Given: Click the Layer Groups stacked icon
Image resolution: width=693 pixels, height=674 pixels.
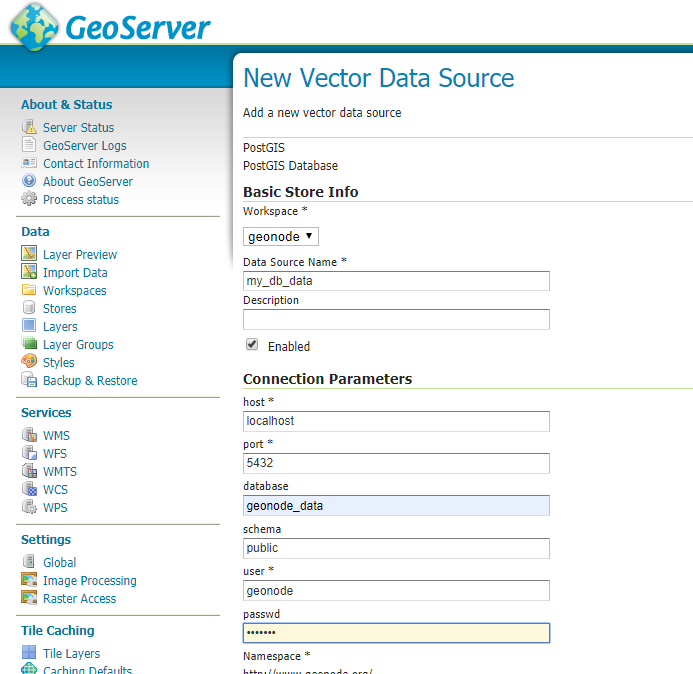Looking at the screenshot, I should click(x=29, y=343).
